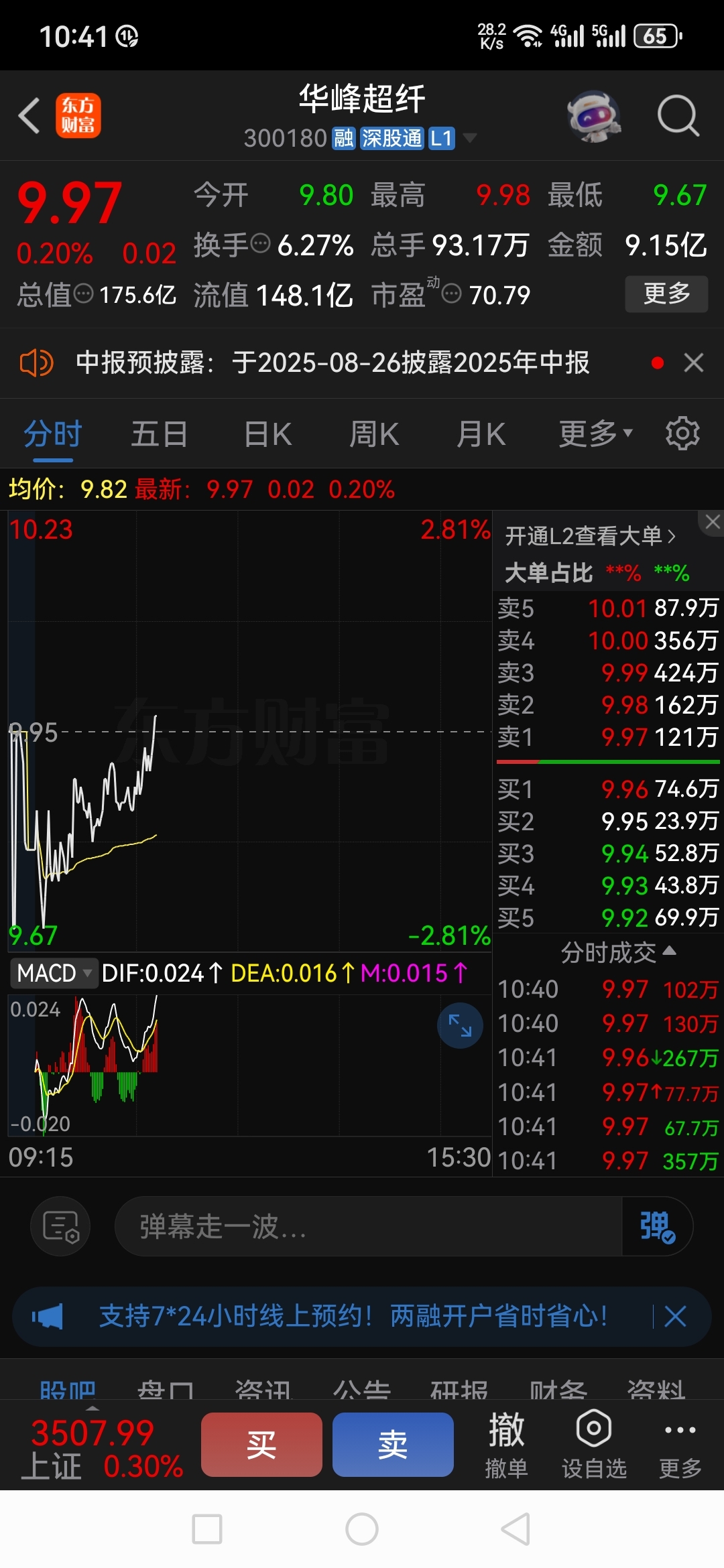Open the robot assistant avatar
Viewport: 724px width, 1568px height.
click(594, 115)
